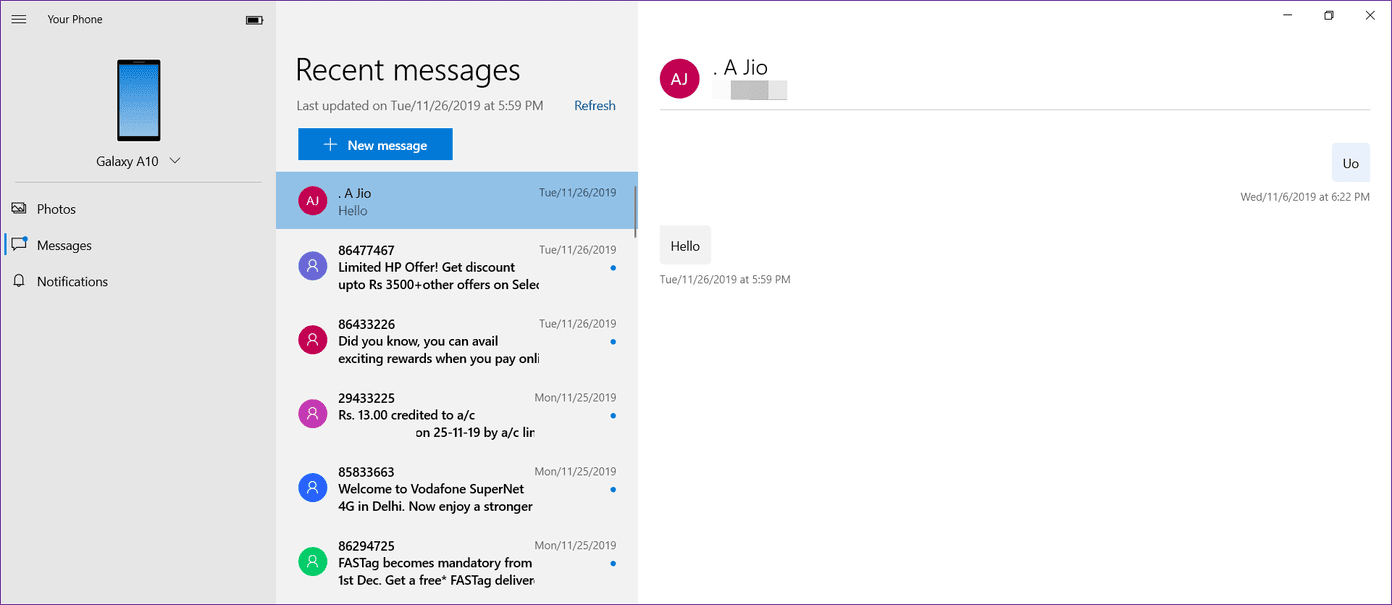
Task: Click the Wed/11/6/2019 at 6:22 PM timestamp
Action: pyautogui.click(x=1305, y=197)
